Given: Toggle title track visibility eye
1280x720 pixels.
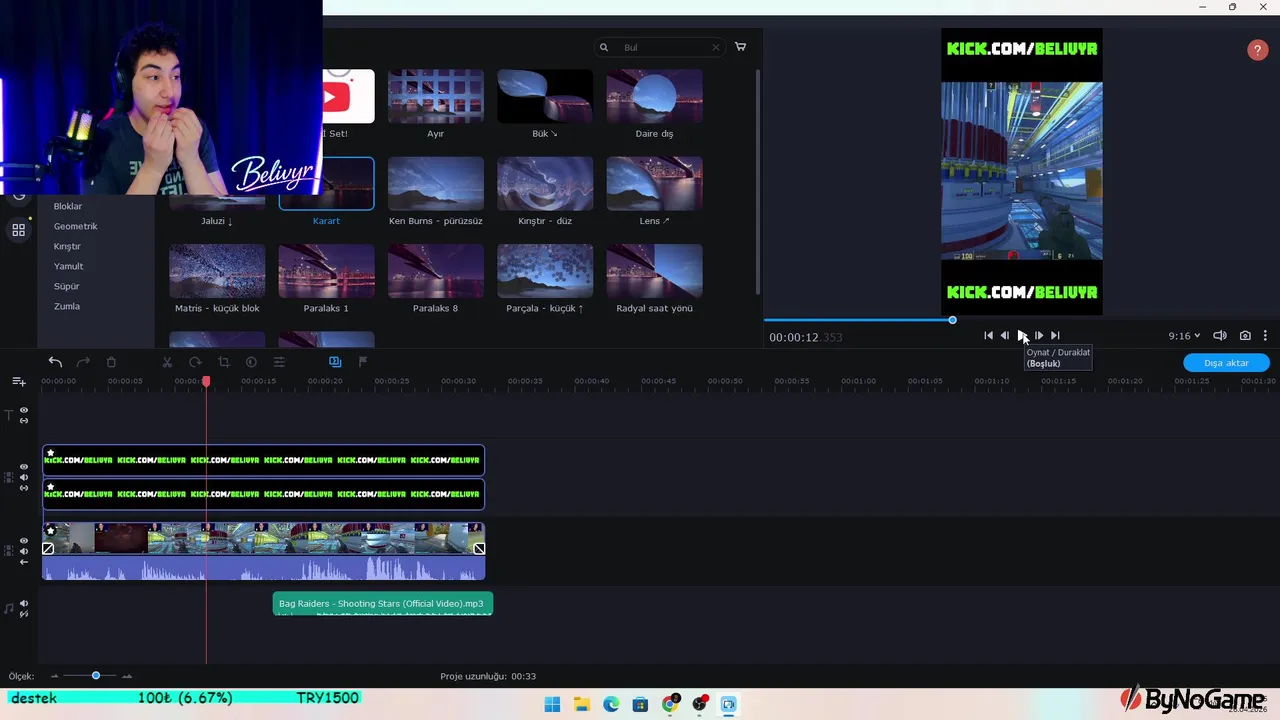Looking at the screenshot, I should pos(24,410).
